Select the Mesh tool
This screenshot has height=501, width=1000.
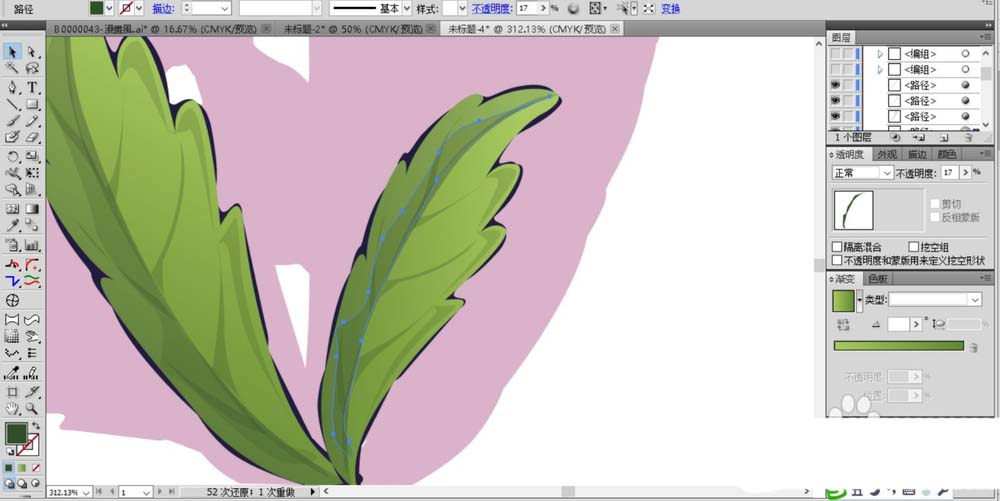(12, 208)
